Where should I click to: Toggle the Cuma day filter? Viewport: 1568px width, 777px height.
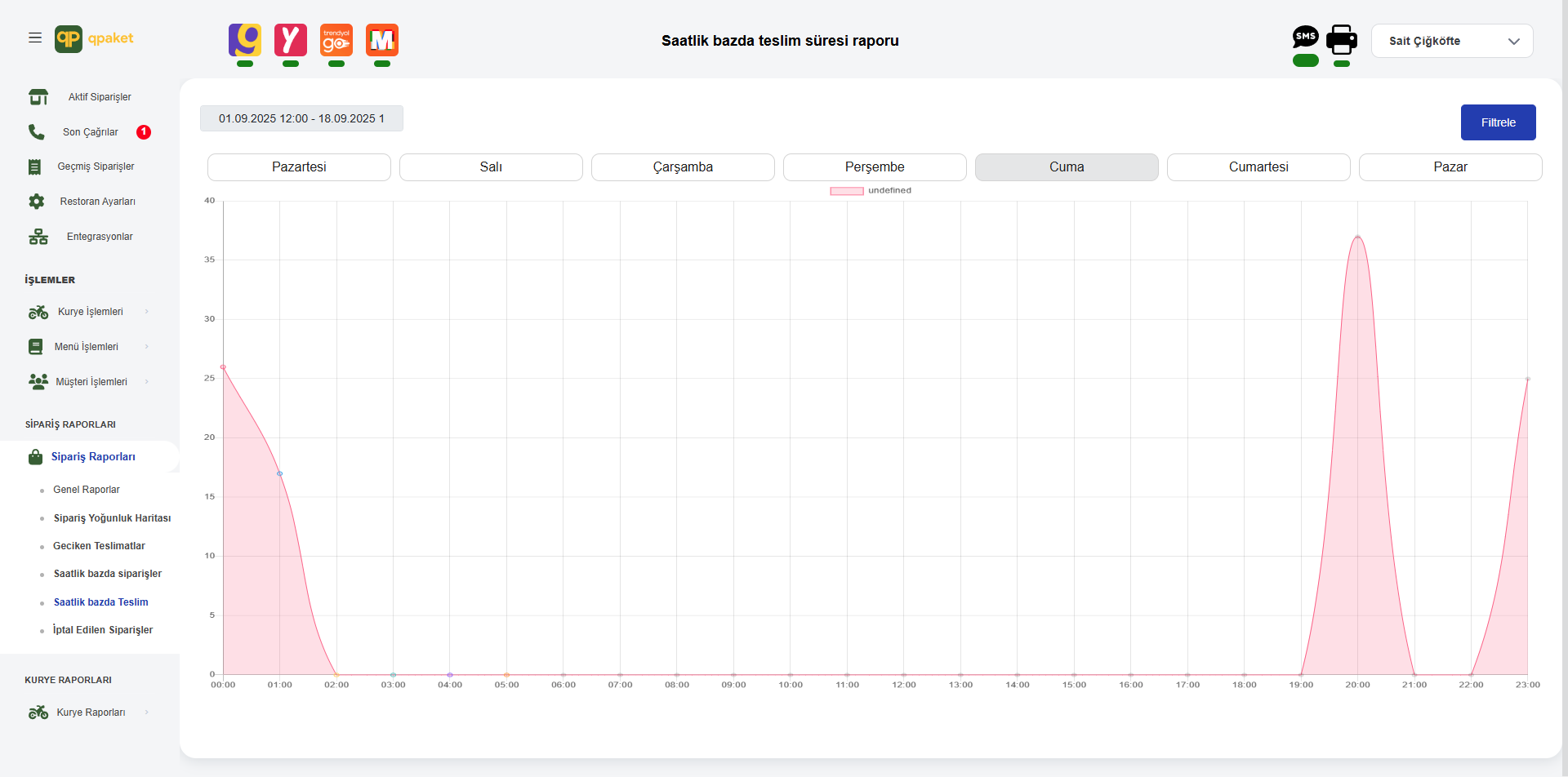(1066, 167)
